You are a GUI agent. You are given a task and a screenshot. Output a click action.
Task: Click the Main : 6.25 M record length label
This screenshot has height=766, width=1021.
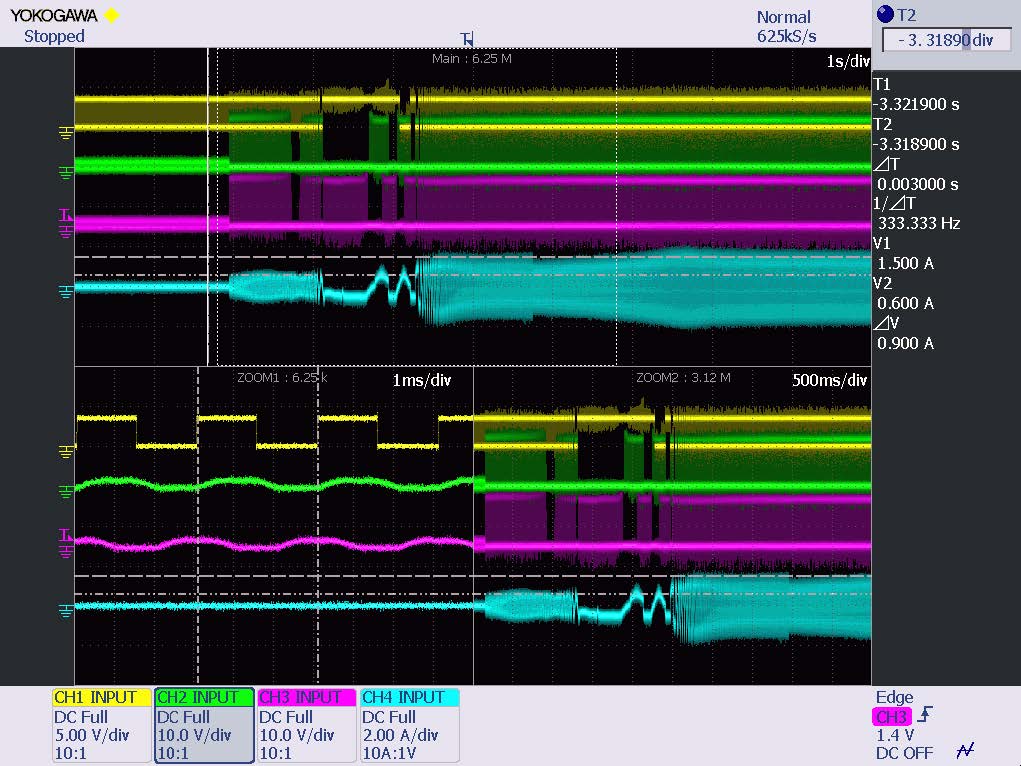click(471, 59)
